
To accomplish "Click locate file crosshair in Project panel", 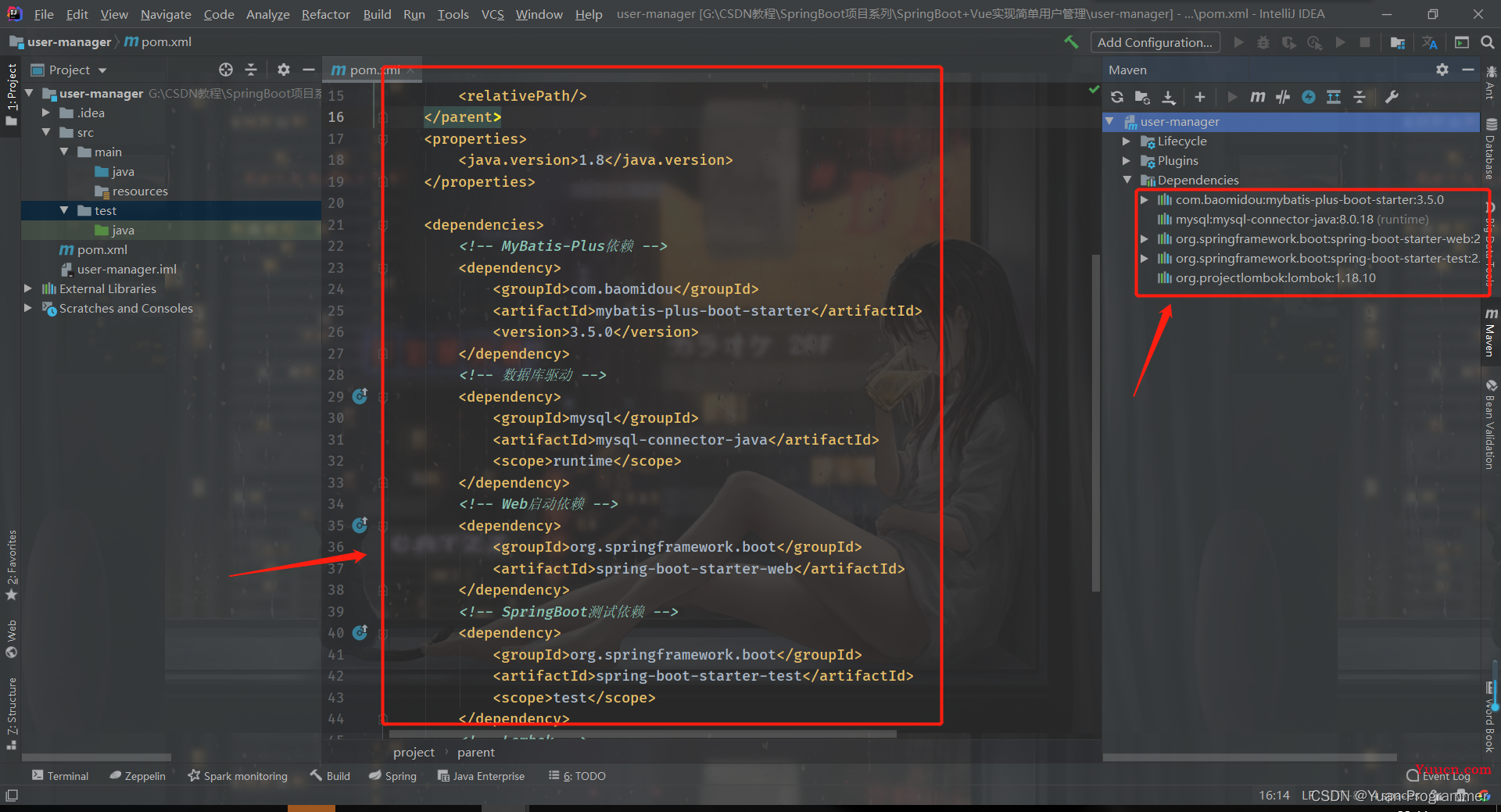I will pos(226,70).
